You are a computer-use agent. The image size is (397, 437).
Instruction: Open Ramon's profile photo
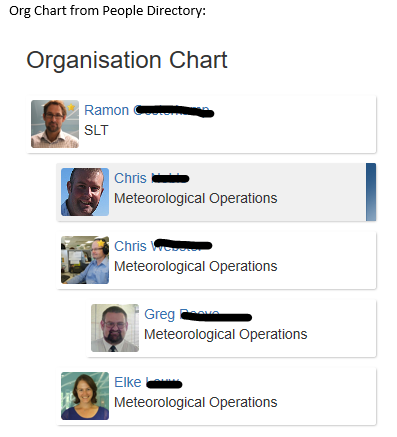point(55,124)
